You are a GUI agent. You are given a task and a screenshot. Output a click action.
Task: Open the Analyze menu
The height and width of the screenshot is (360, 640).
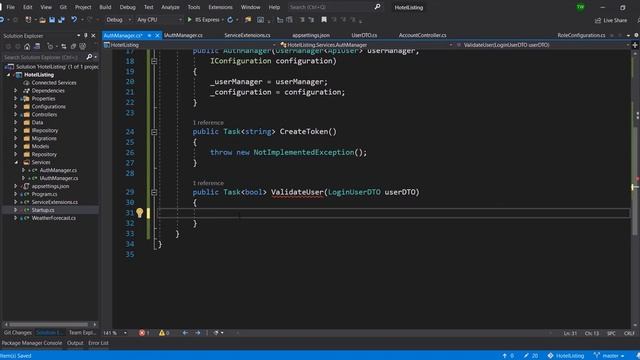tap(170, 7)
